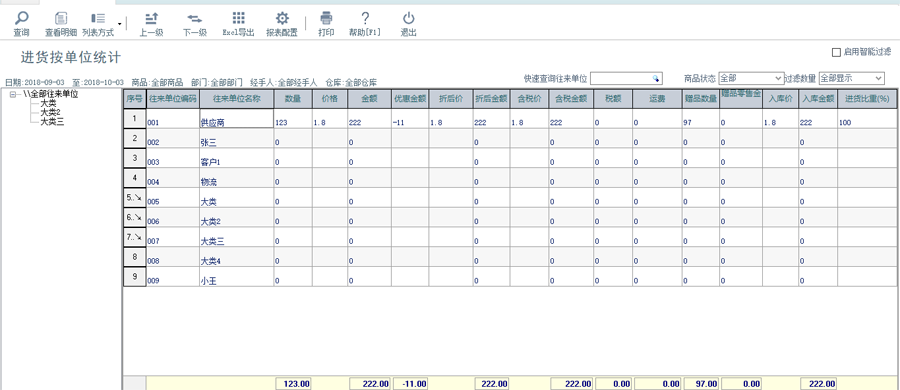Screen dimensions: 900x390
Task: Sort by 往来单位编码 column header
Action: [x=172, y=98]
